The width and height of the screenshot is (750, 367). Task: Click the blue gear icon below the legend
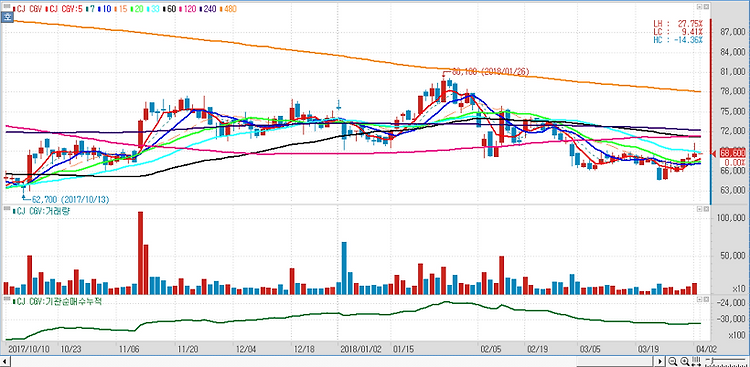7,17
